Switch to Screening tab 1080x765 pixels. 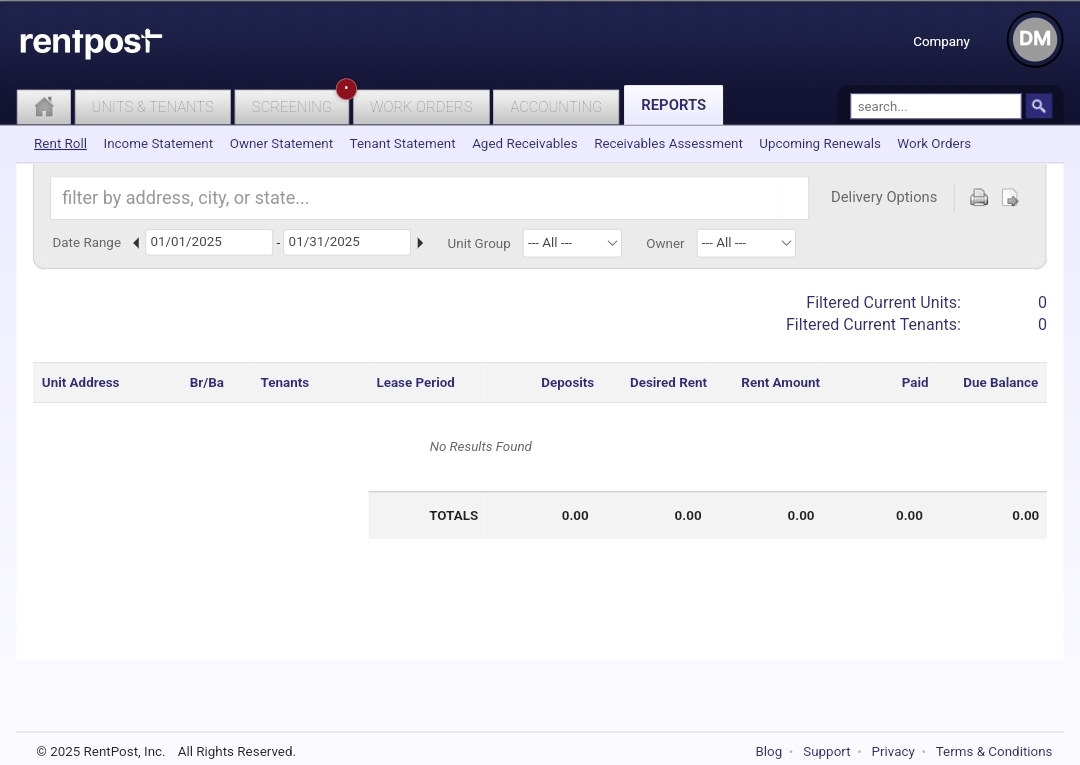pyautogui.click(x=291, y=107)
